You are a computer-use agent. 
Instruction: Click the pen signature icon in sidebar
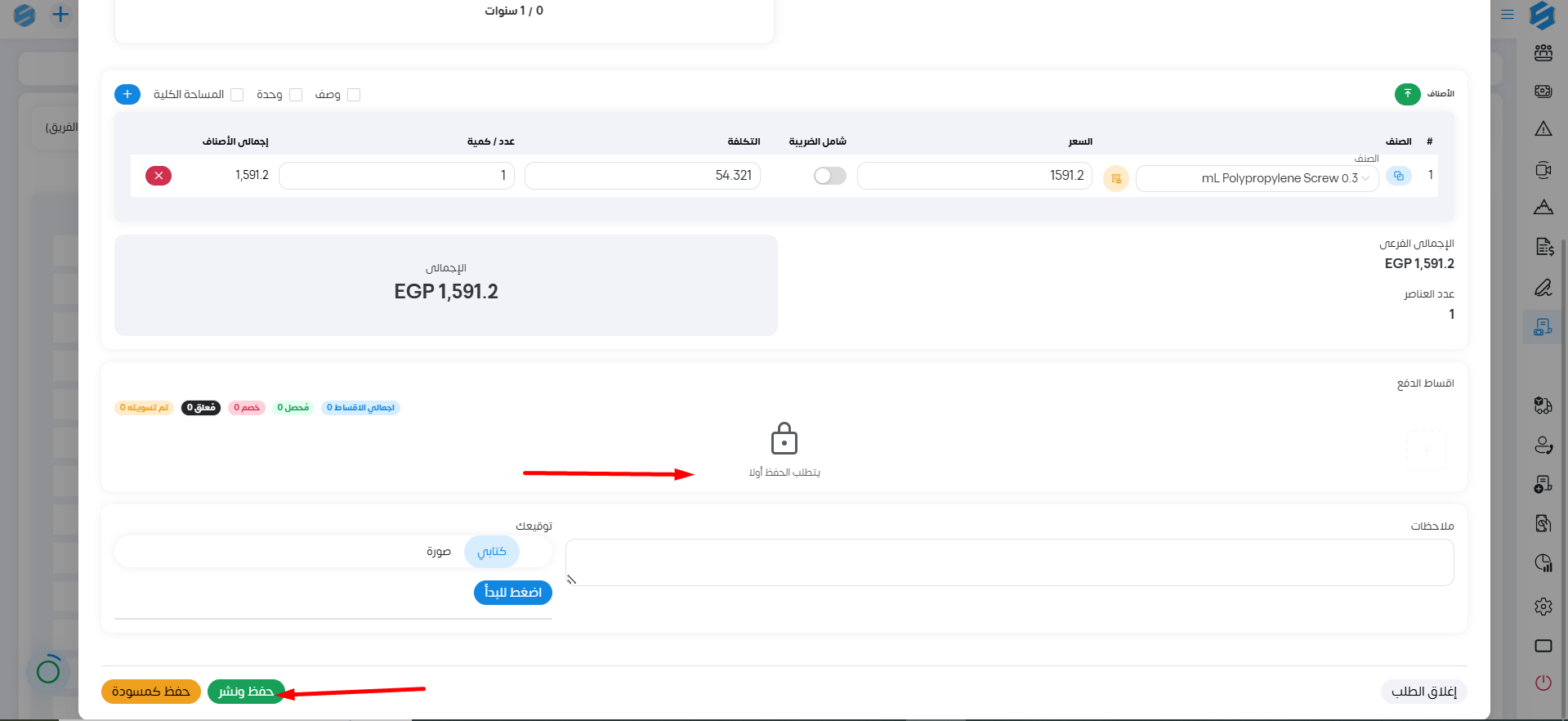[x=1543, y=288]
